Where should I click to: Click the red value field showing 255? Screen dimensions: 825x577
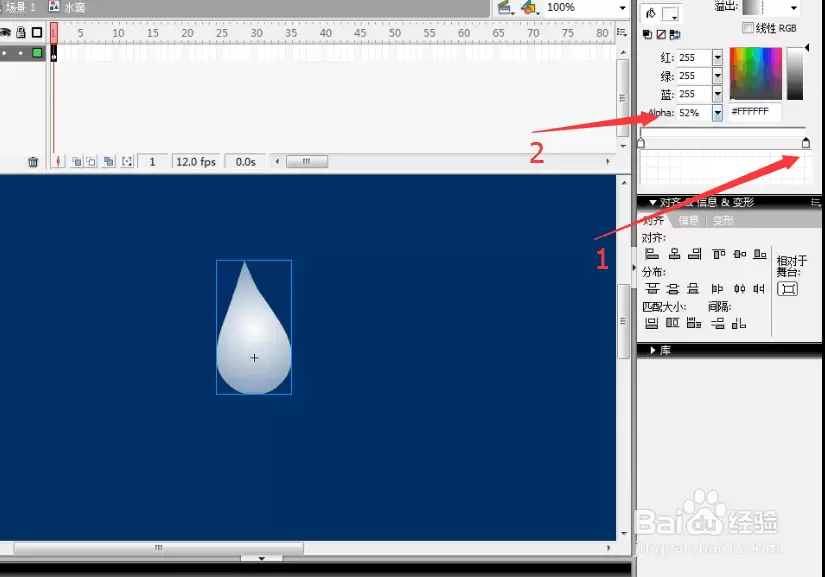click(694, 58)
